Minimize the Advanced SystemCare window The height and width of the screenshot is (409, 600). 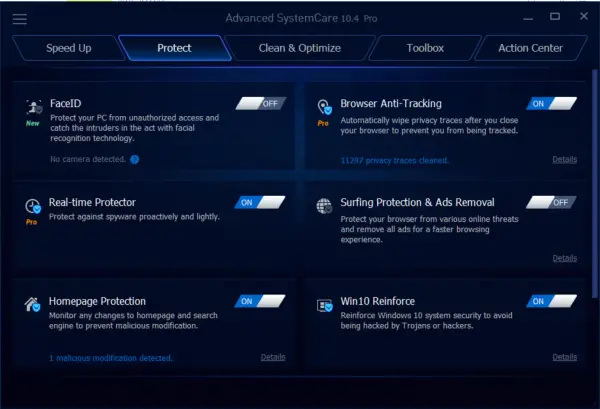(x=528, y=18)
